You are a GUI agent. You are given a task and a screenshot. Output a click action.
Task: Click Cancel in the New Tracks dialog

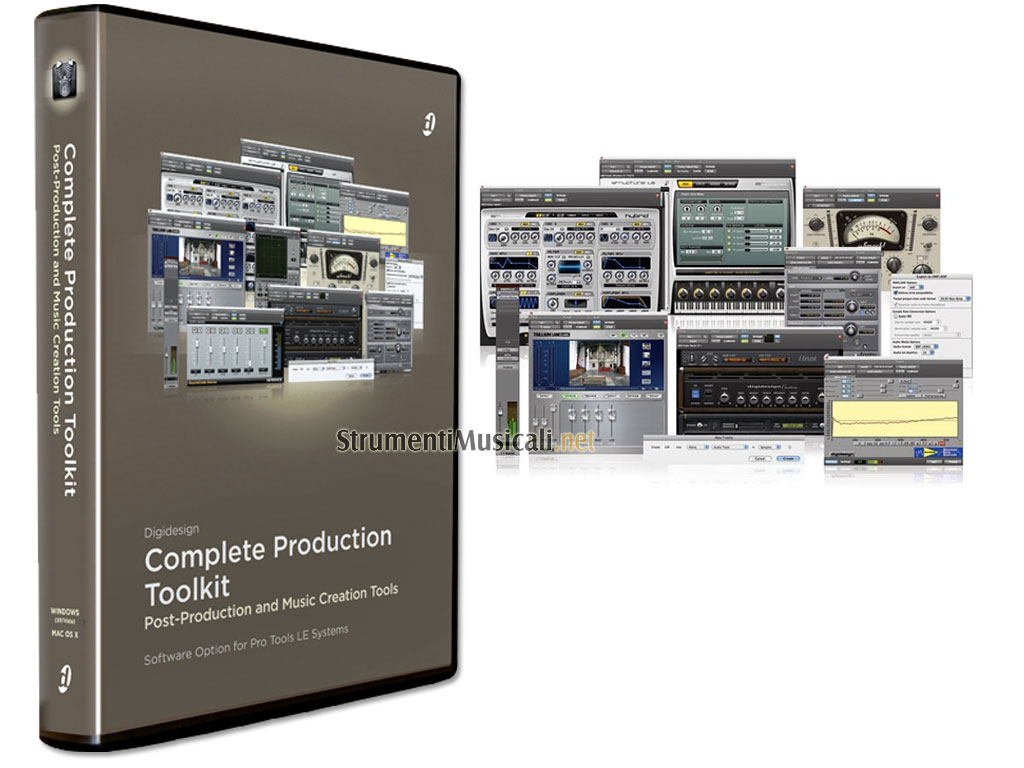(759, 457)
